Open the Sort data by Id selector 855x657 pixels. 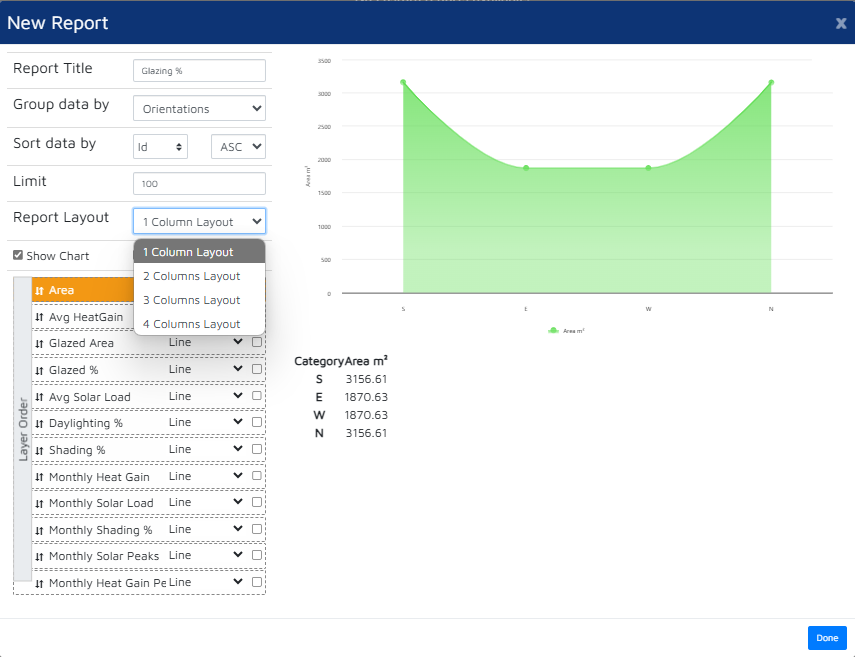[x=160, y=147]
